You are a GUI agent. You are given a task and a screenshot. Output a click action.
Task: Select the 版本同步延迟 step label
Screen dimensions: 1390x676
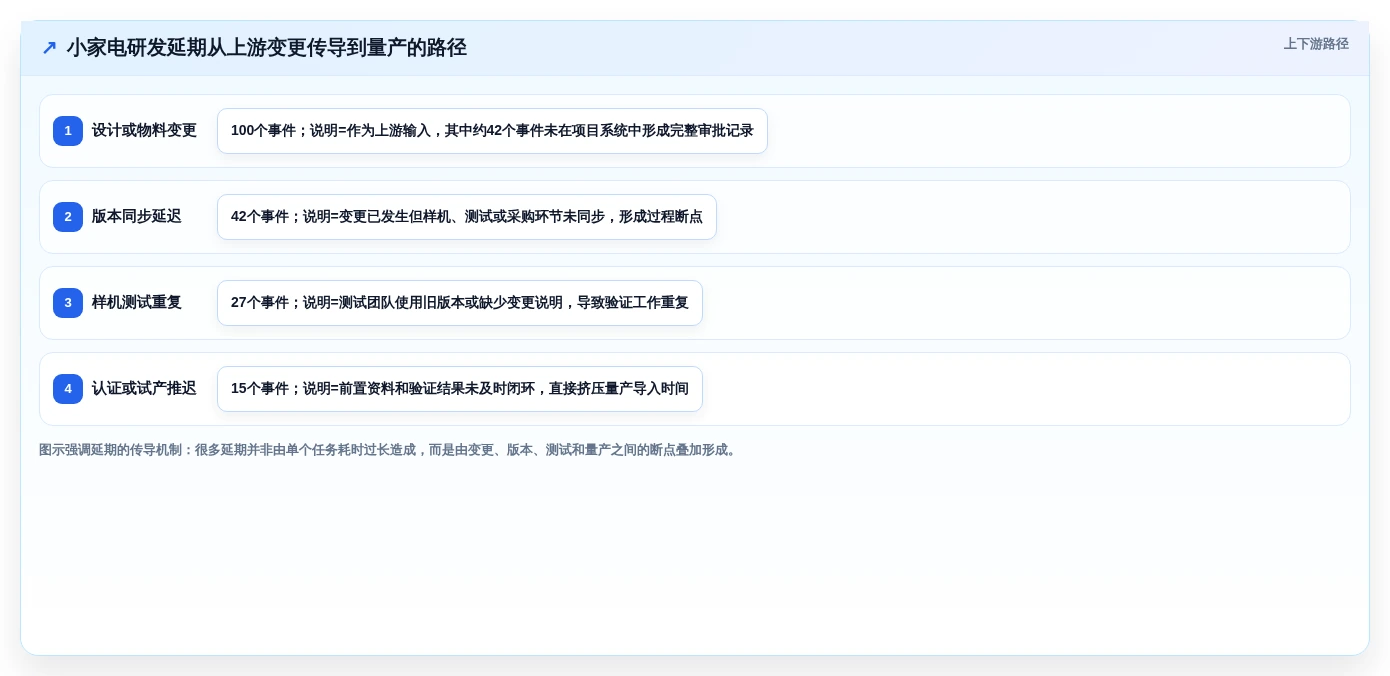pos(137,217)
